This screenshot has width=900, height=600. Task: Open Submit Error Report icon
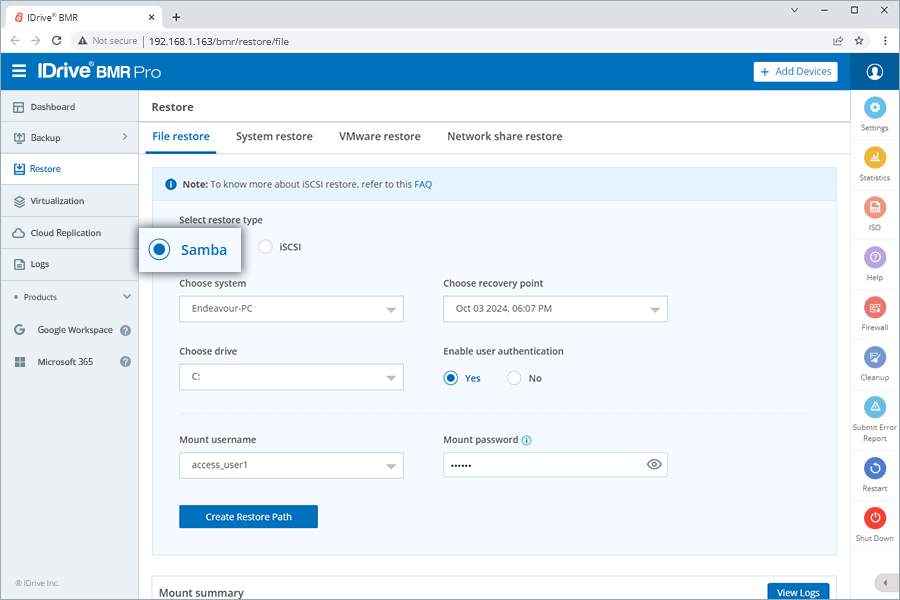[x=874, y=408]
